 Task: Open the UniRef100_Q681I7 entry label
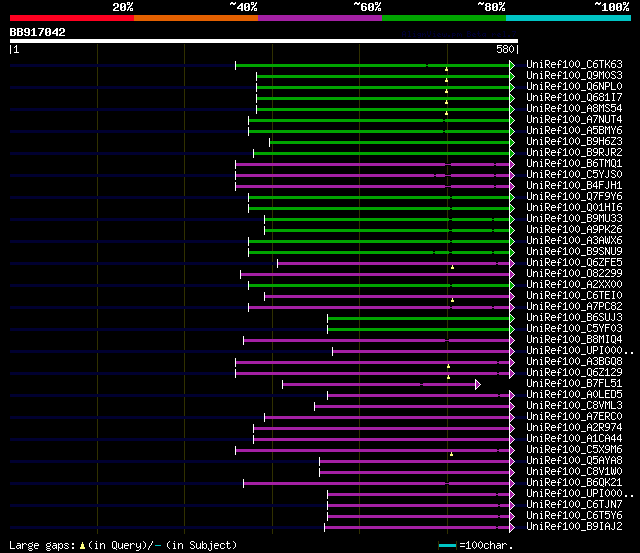pyautogui.click(x=574, y=98)
